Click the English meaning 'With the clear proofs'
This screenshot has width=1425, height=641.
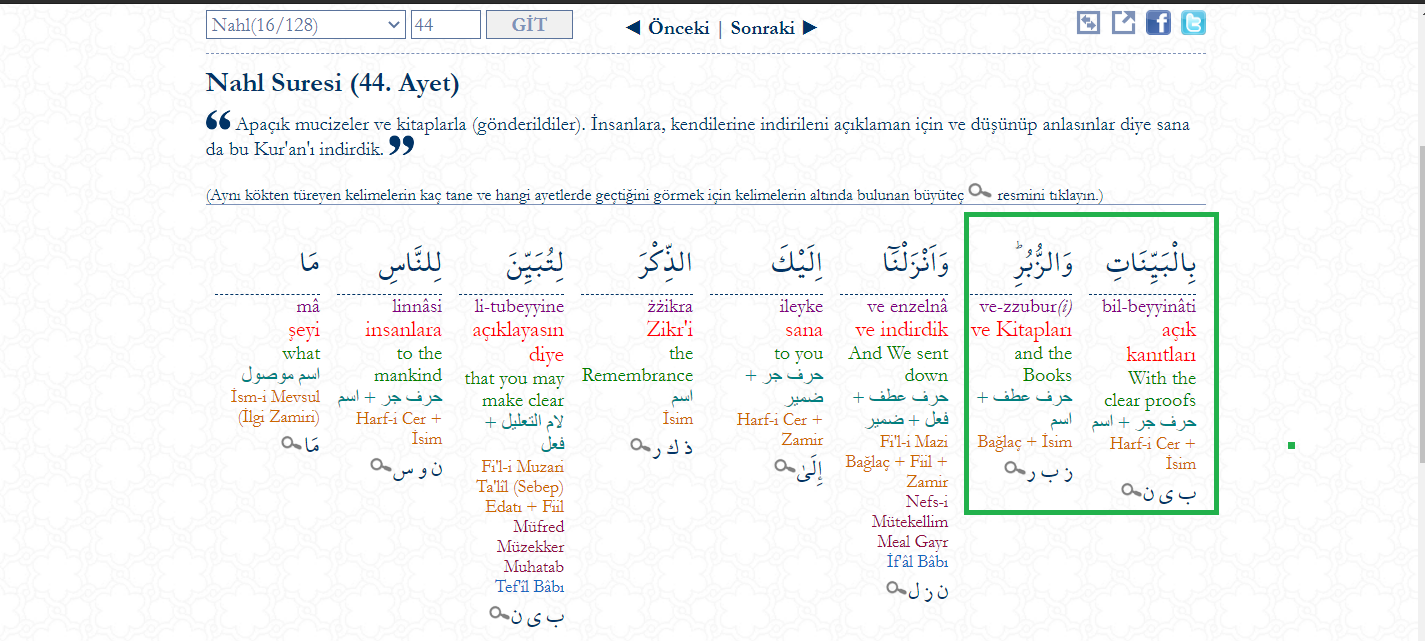click(1150, 389)
